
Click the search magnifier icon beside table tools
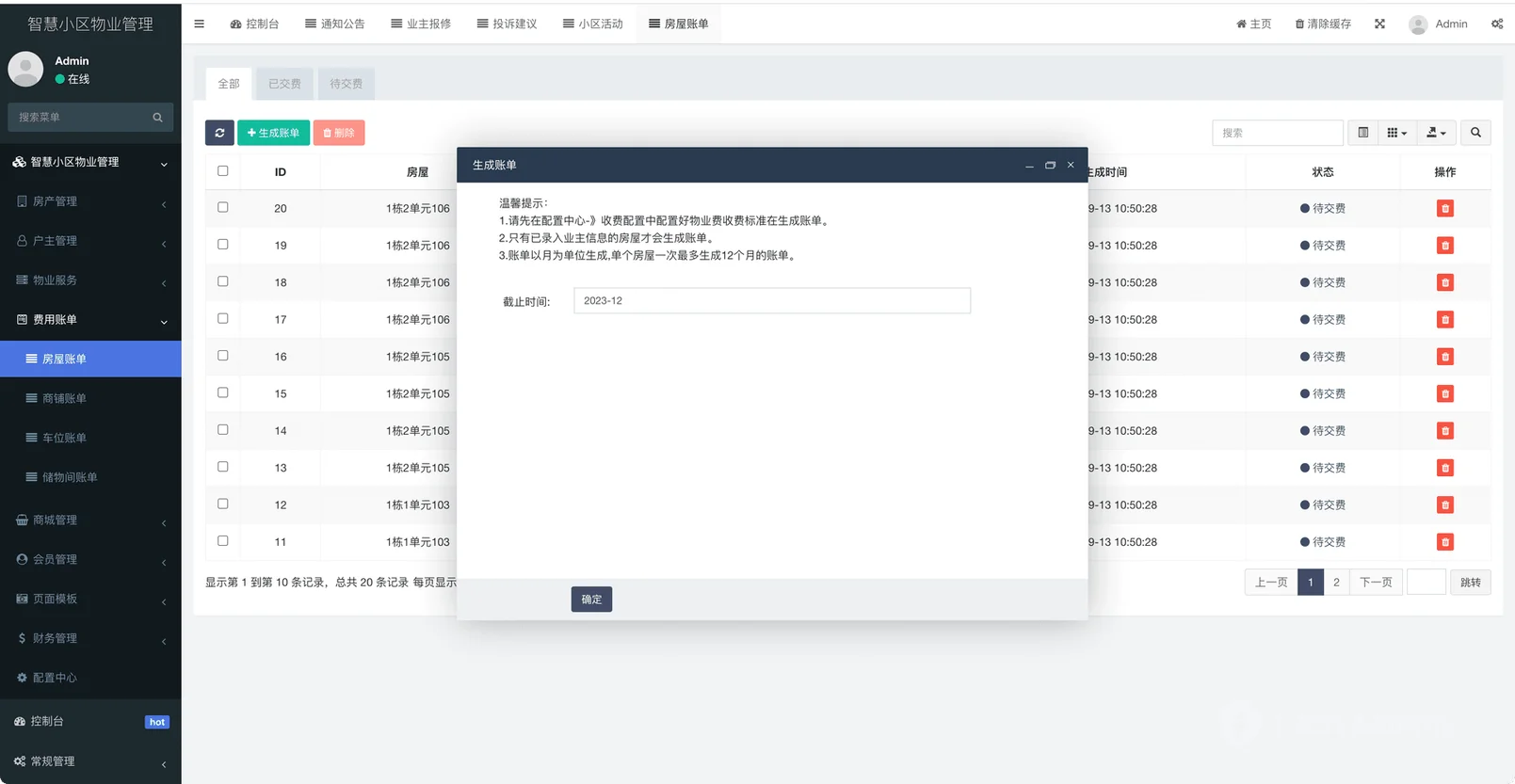click(x=1475, y=133)
